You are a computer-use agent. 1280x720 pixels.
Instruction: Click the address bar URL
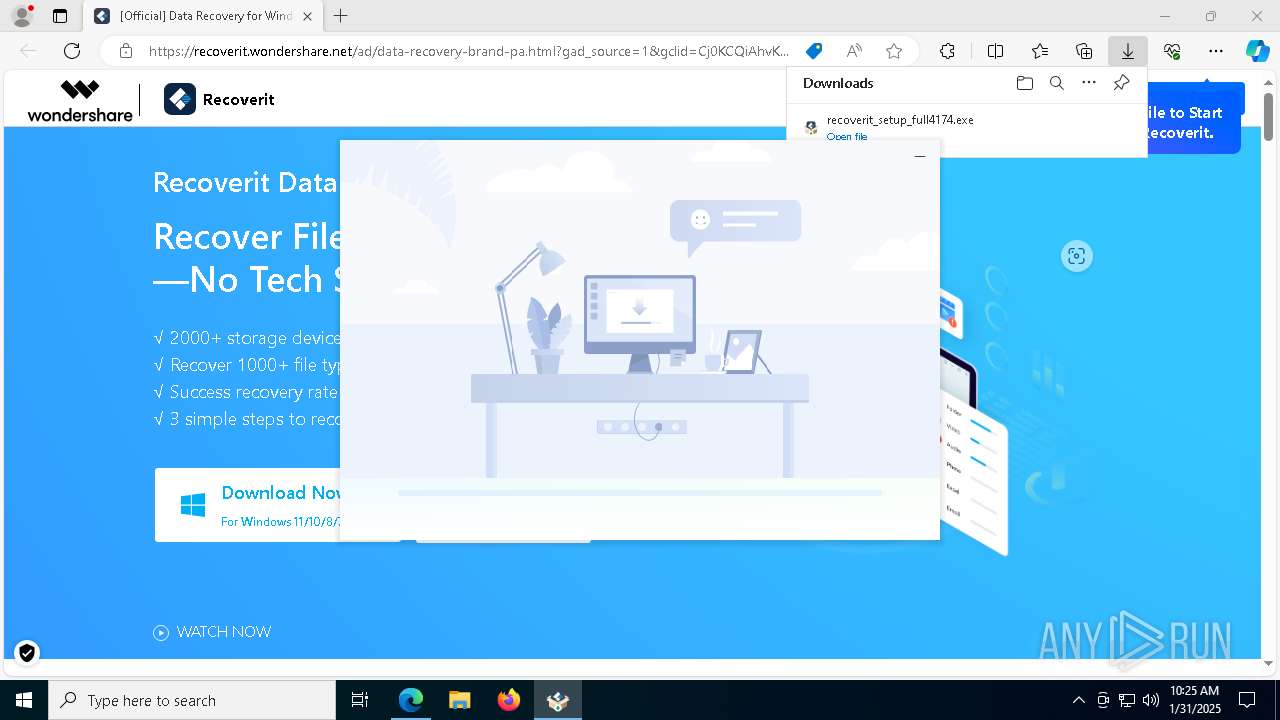pyautogui.click(x=468, y=51)
